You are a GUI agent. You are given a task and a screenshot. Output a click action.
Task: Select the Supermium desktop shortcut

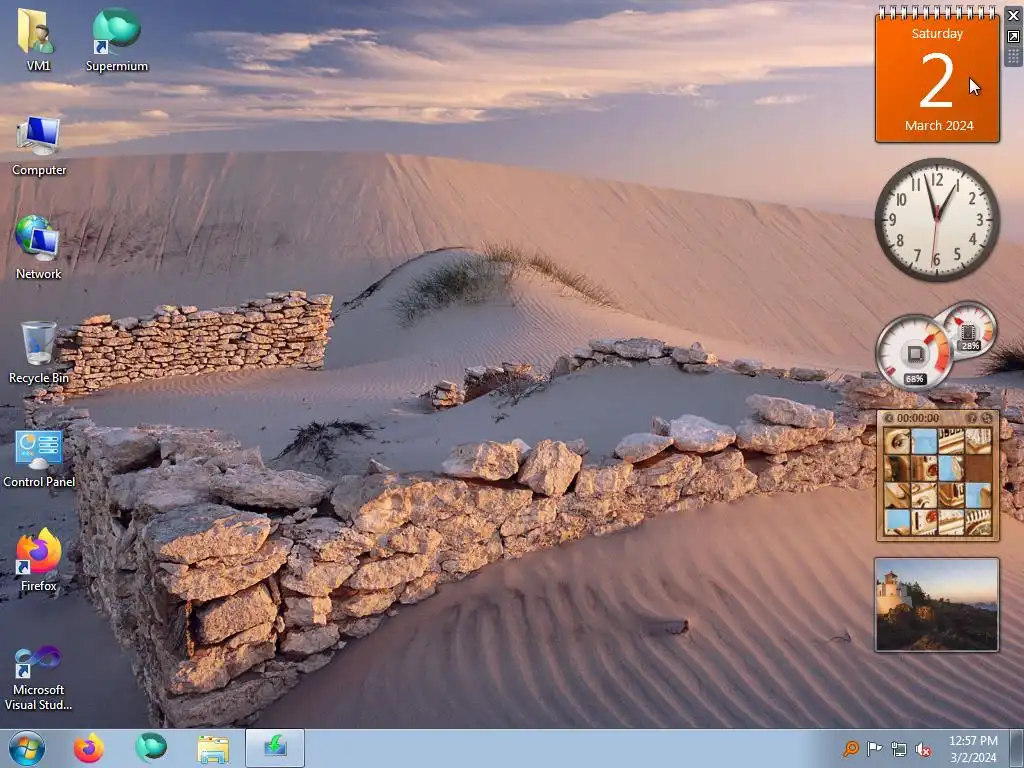[116, 39]
